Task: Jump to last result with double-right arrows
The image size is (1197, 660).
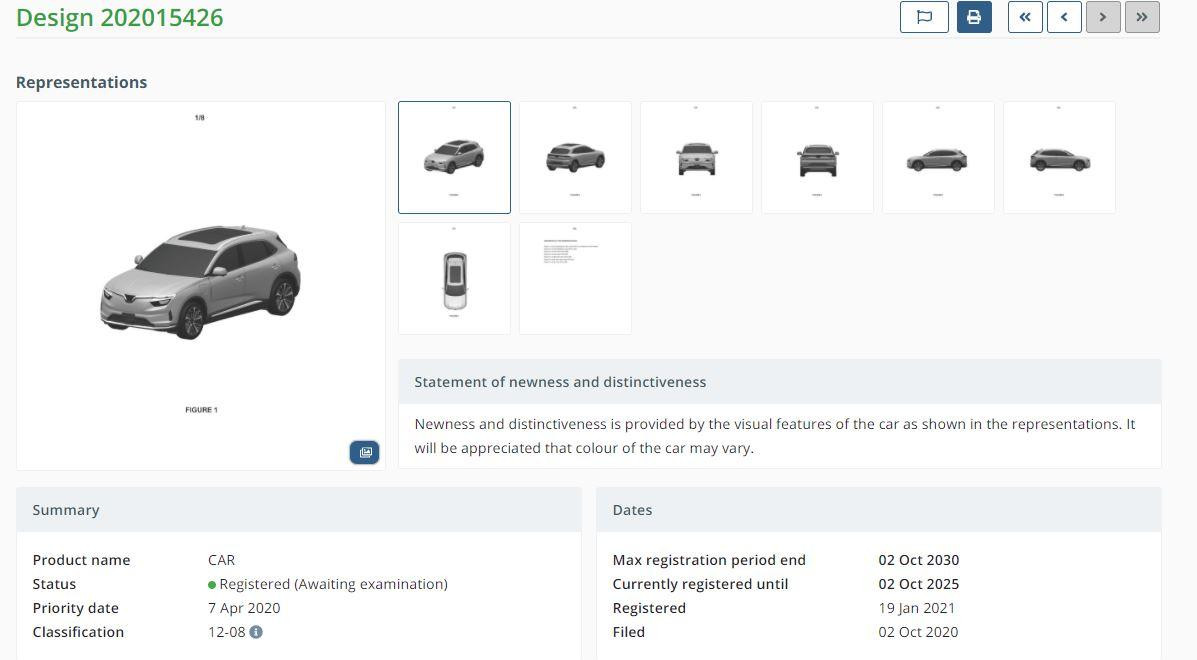Action: (1142, 17)
